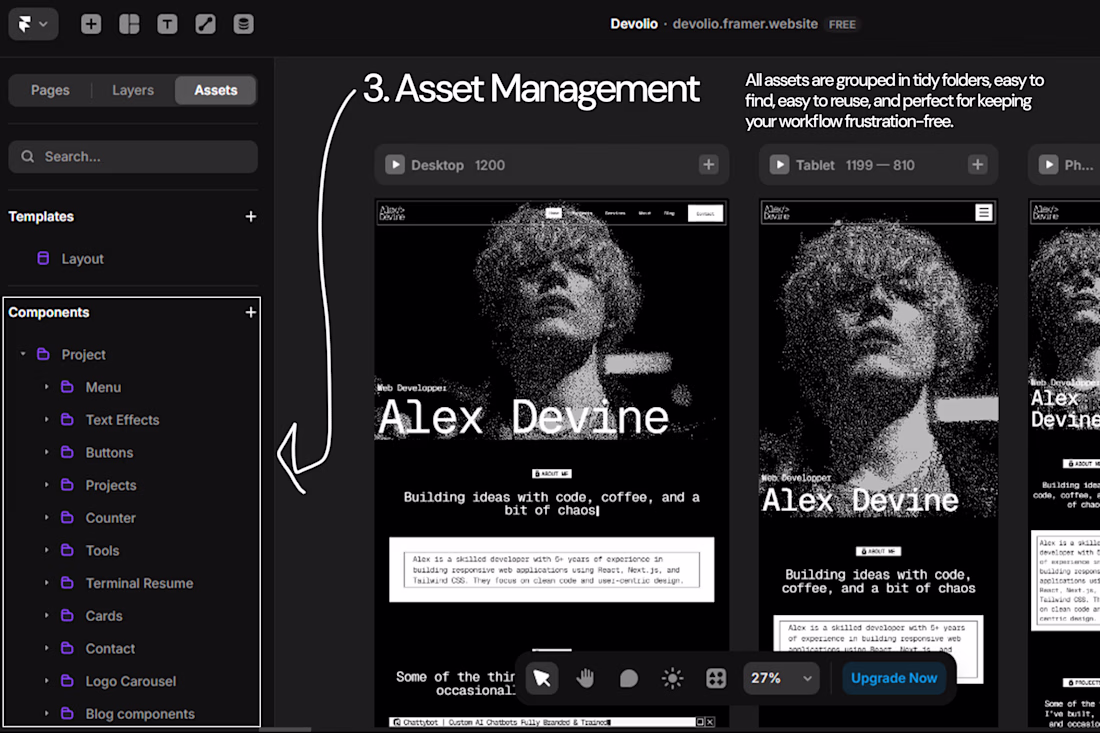Click the FREE plan badge
The image size is (1100, 733).
click(842, 25)
